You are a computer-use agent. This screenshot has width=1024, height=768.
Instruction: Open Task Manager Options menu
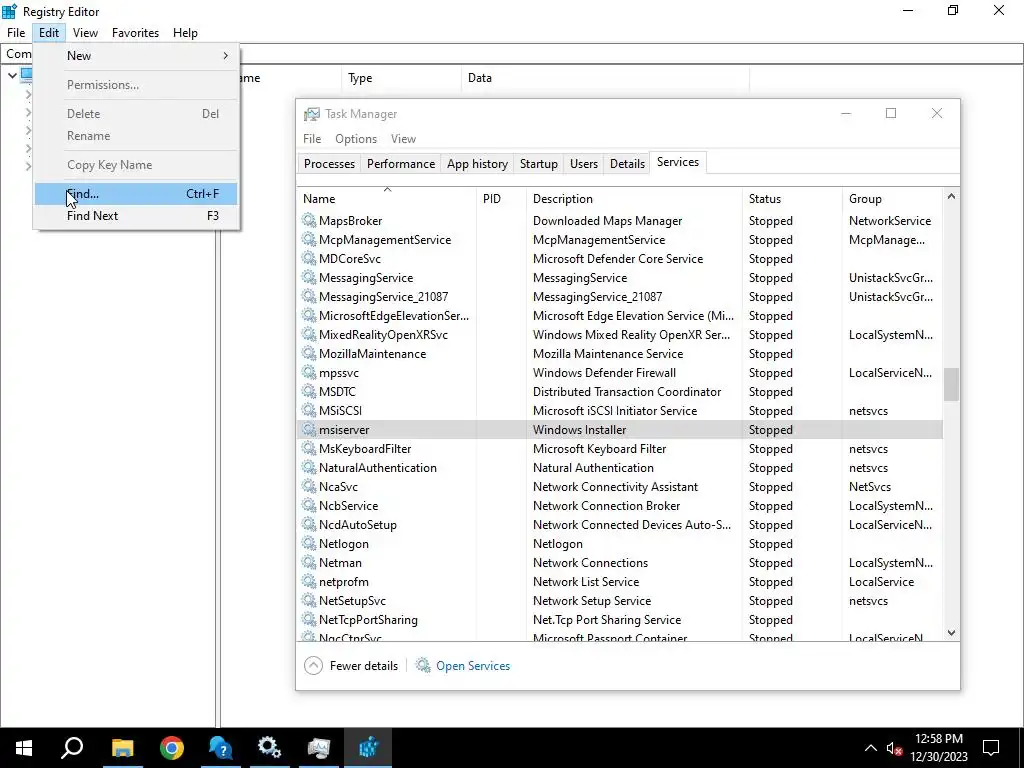point(356,139)
